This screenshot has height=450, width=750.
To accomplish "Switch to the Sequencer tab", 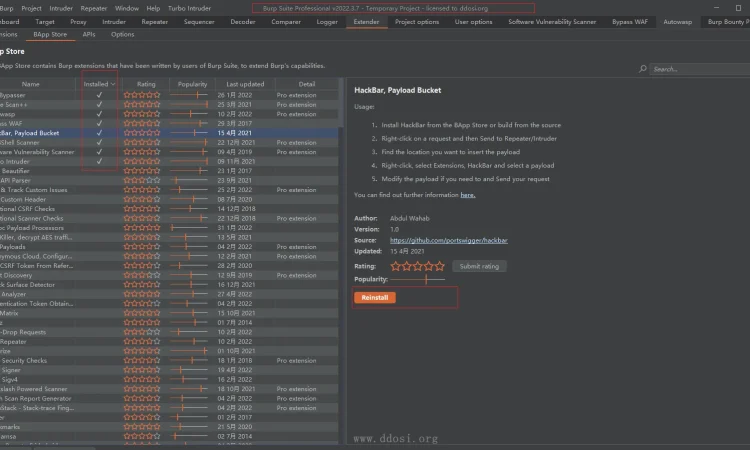I will pos(199,22).
